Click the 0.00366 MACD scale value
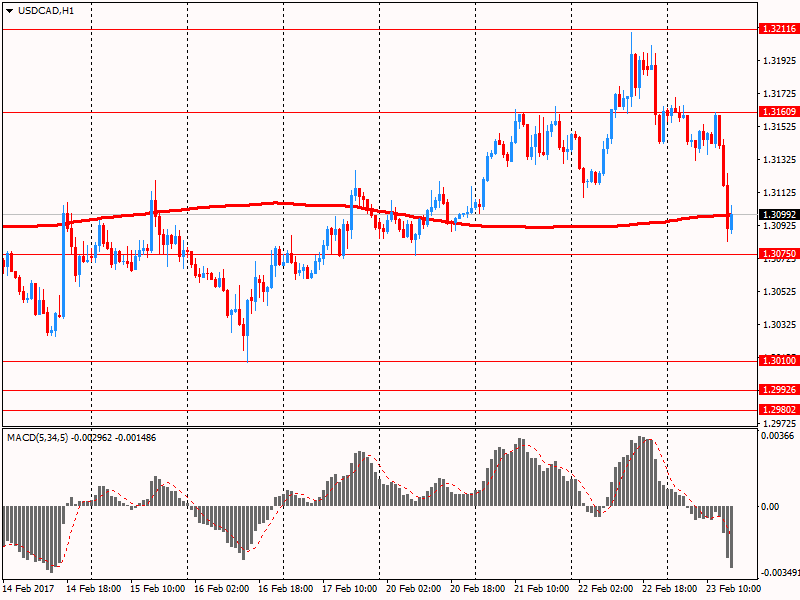Viewport: 800px width, 600px height. tap(778, 436)
